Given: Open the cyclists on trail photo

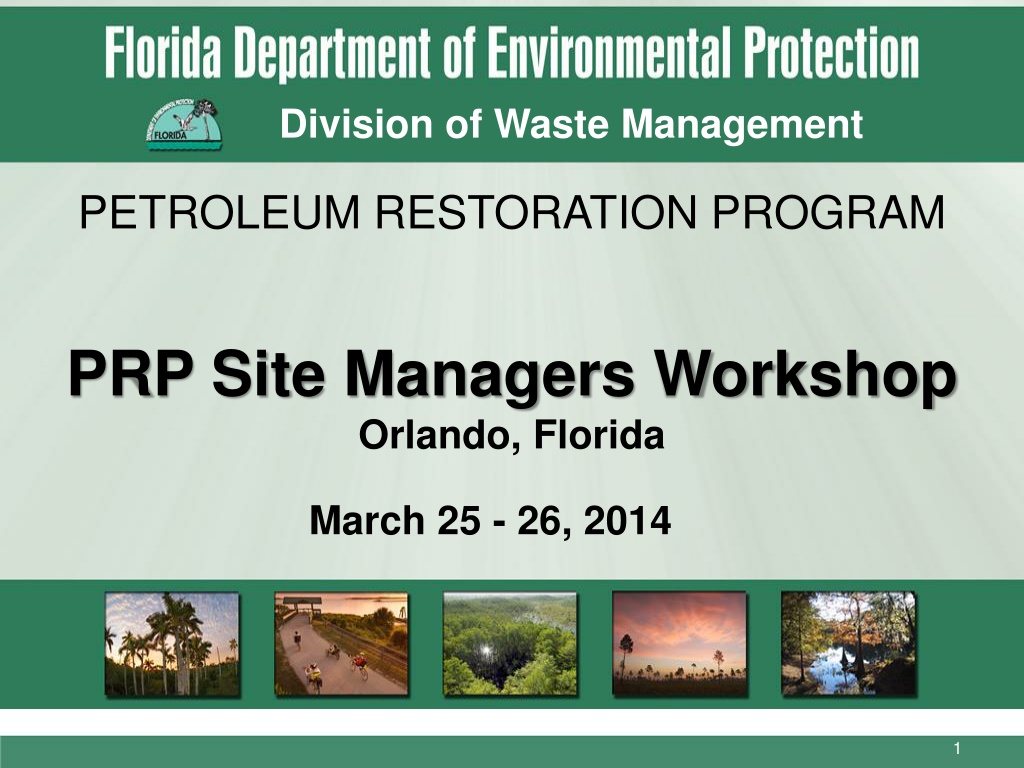Looking at the screenshot, I should [x=342, y=644].
